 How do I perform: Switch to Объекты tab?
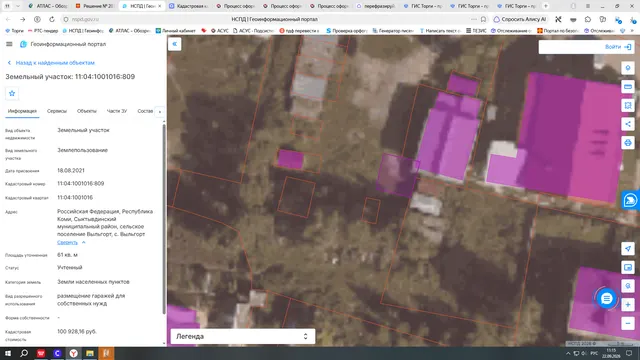point(87,111)
